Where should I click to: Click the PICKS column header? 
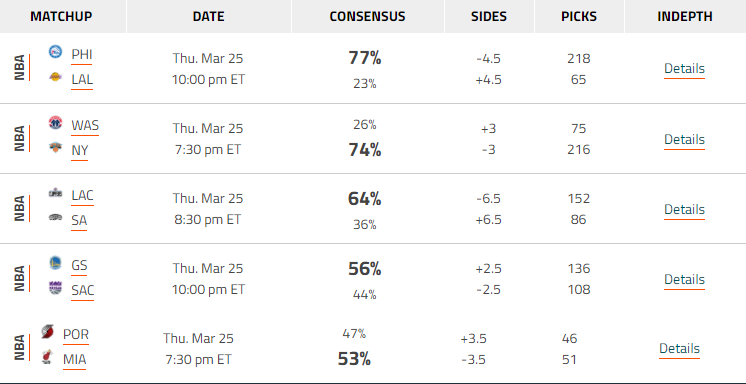(579, 17)
